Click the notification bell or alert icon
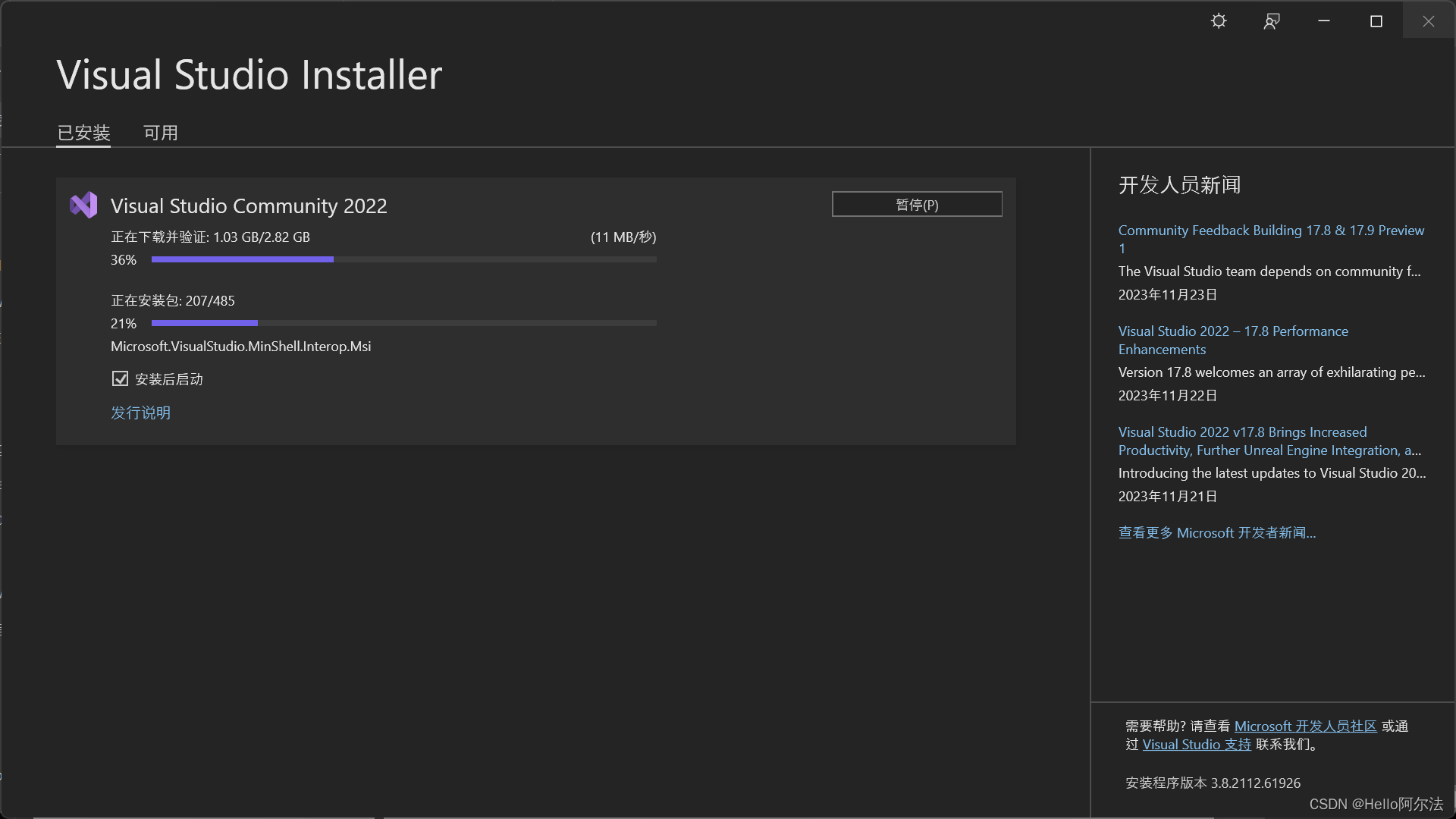The height and width of the screenshot is (819, 1456). point(1270,21)
